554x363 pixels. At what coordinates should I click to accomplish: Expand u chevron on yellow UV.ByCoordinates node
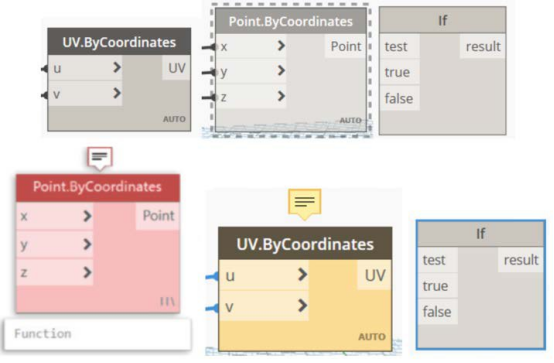click(x=302, y=274)
